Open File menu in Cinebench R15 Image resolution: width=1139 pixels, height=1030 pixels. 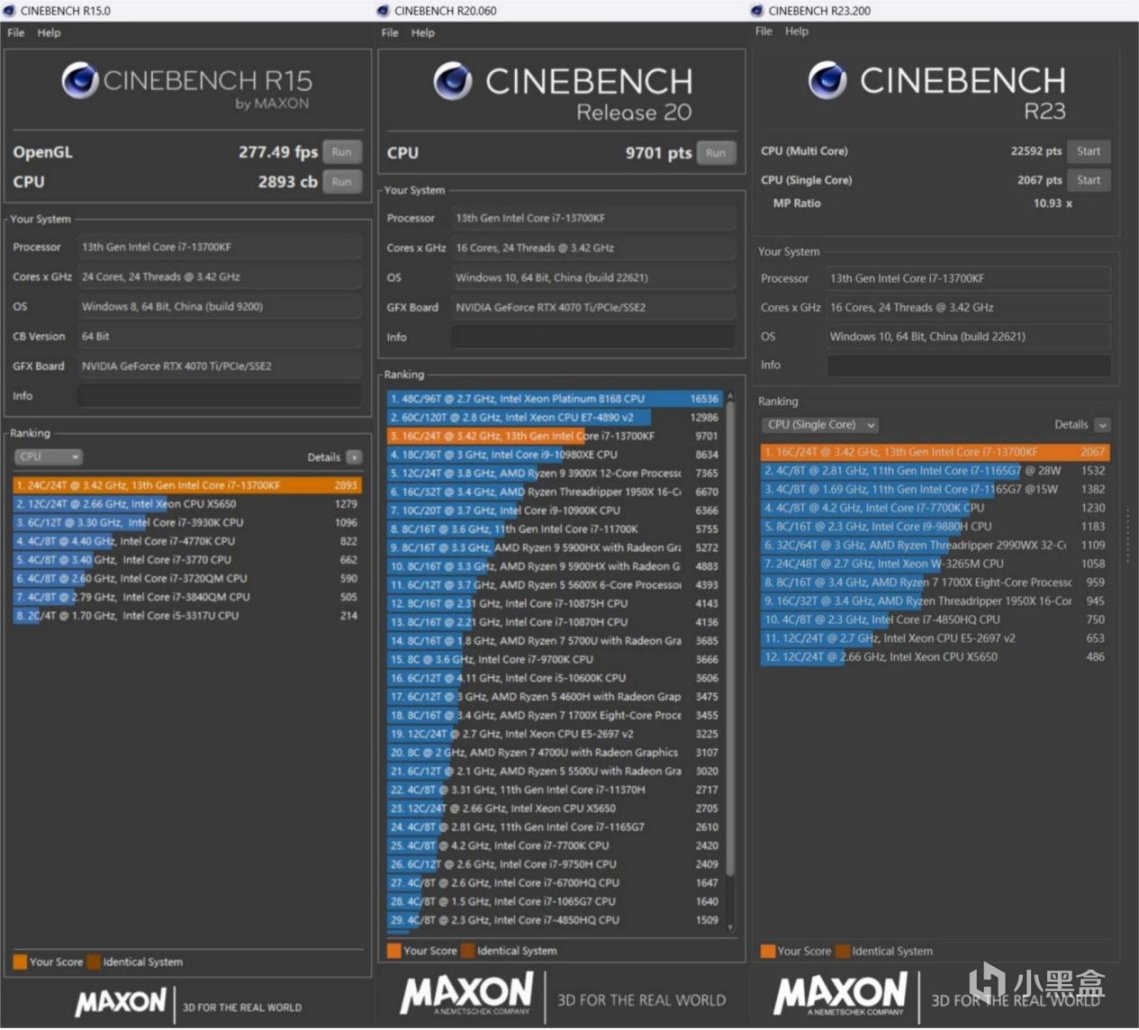tap(16, 33)
